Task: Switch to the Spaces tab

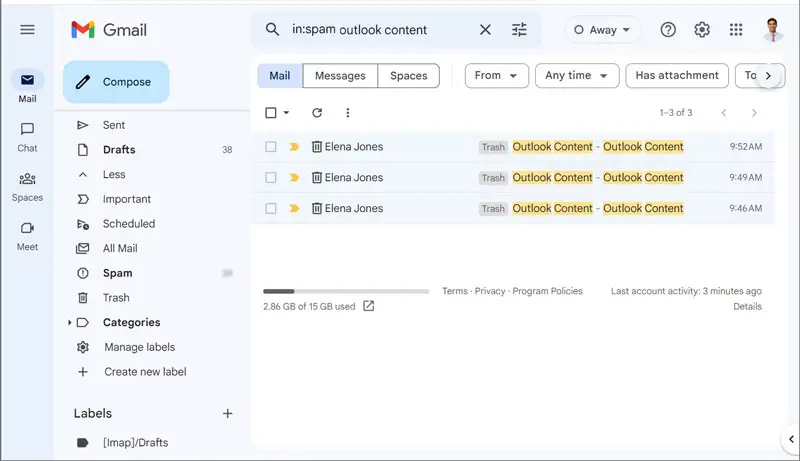Action: (x=408, y=76)
